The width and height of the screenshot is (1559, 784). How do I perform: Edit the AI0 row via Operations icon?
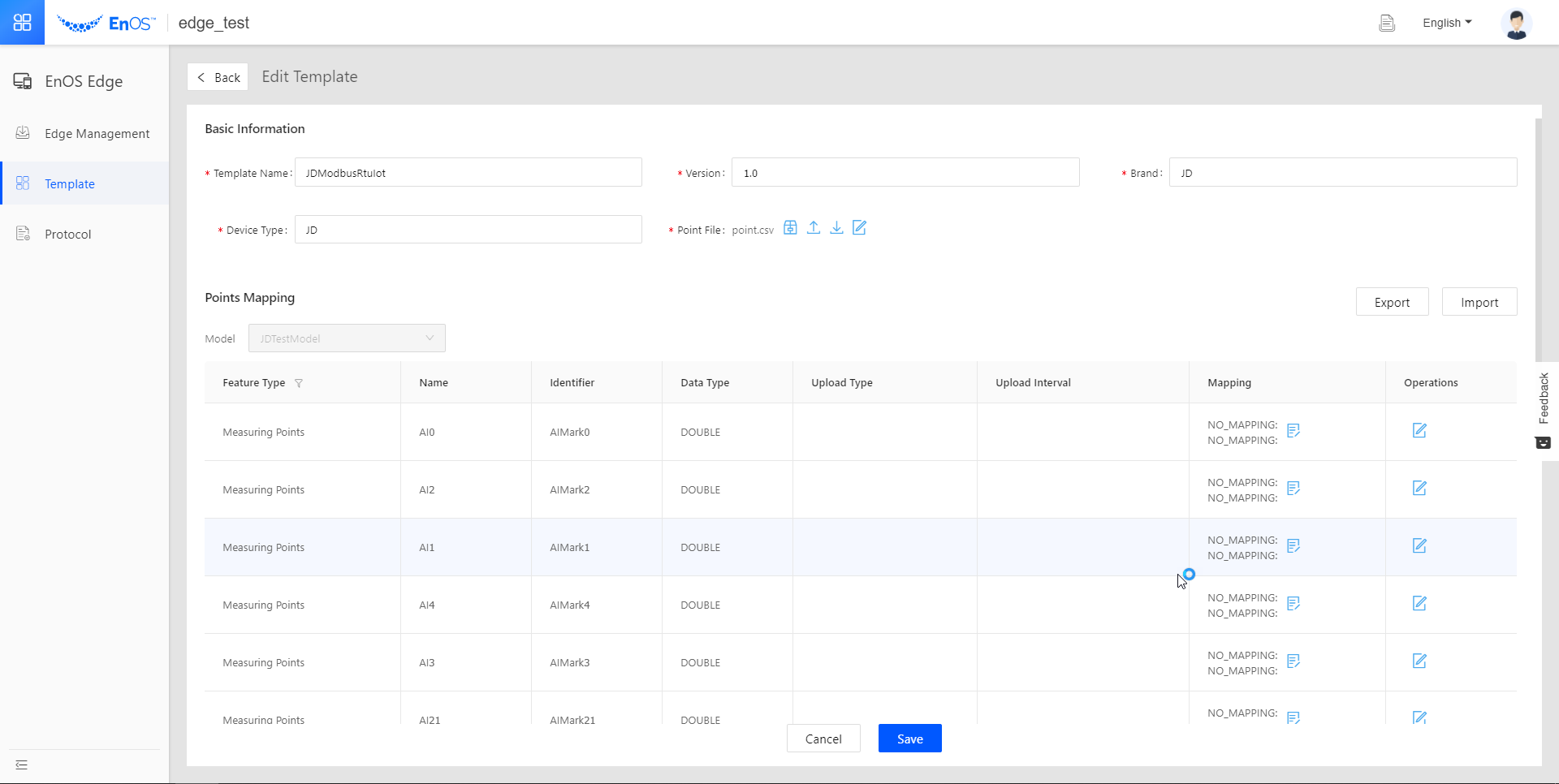[1419, 431]
